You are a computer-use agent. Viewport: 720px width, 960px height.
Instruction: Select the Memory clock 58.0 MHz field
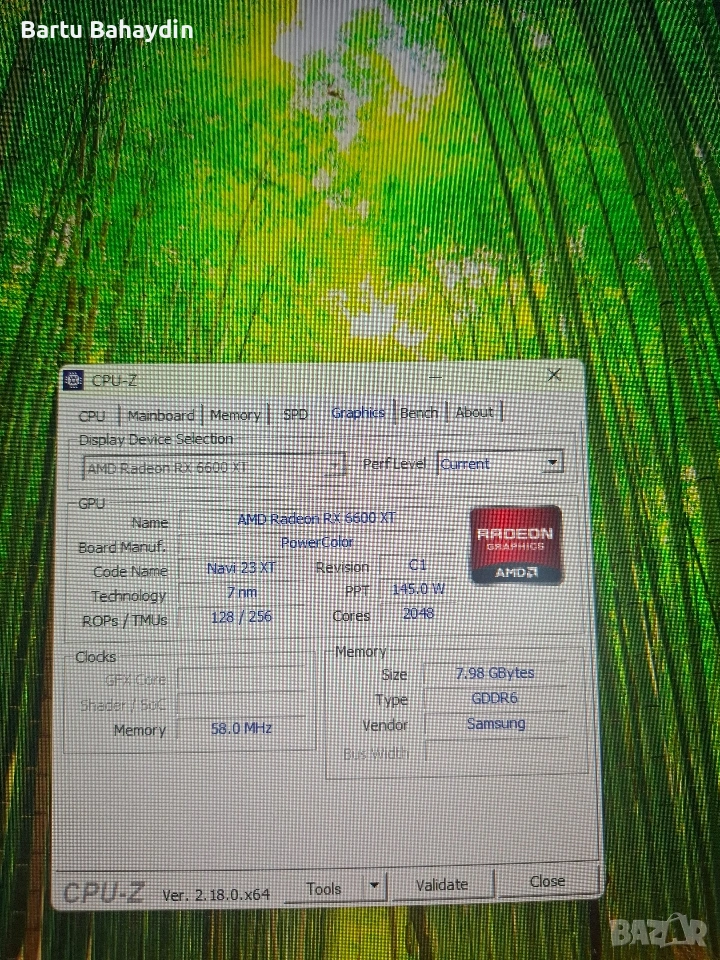pos(240,729)
